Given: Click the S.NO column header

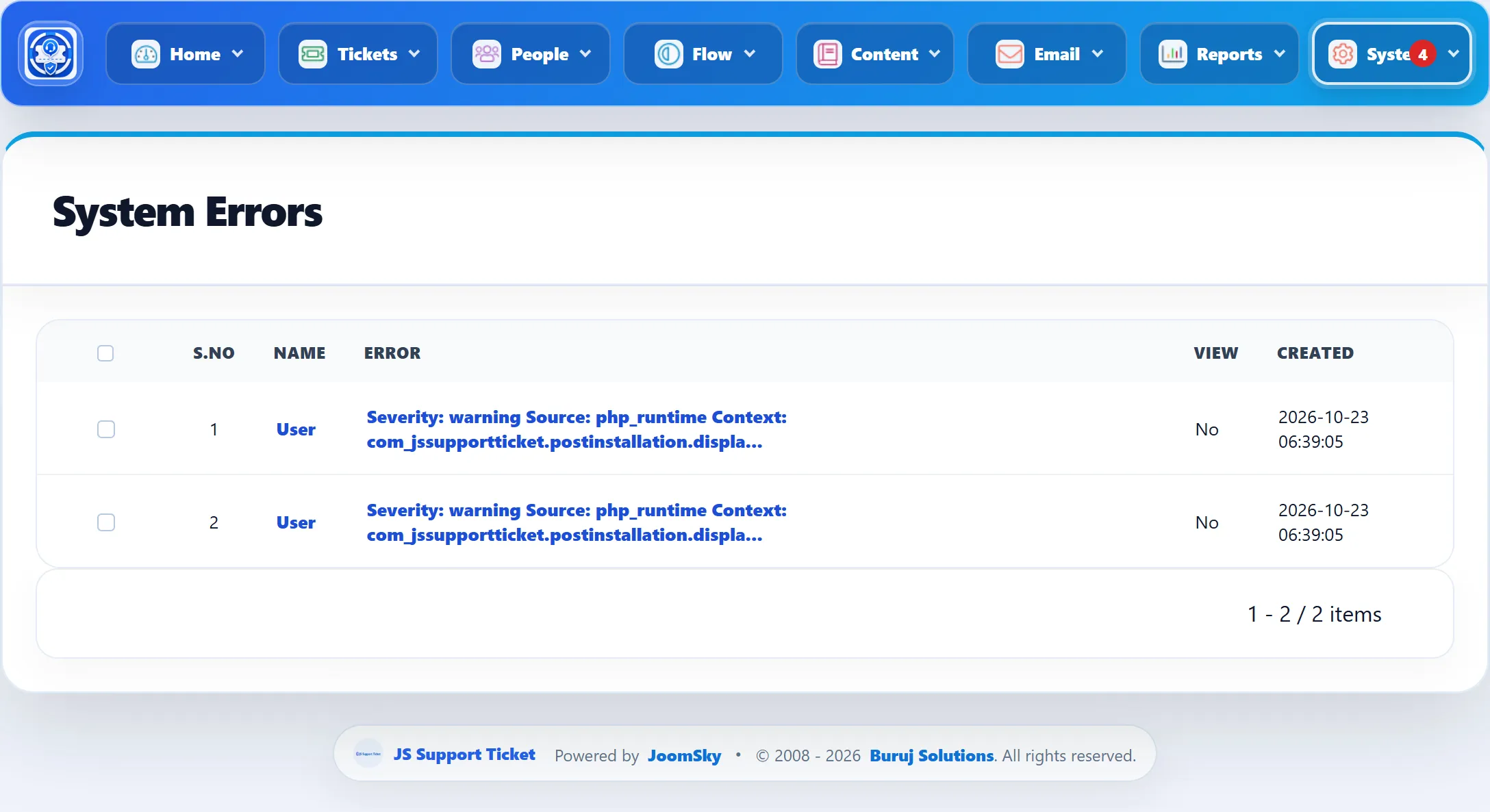Looking at the screenshot, I should point(214,353).
